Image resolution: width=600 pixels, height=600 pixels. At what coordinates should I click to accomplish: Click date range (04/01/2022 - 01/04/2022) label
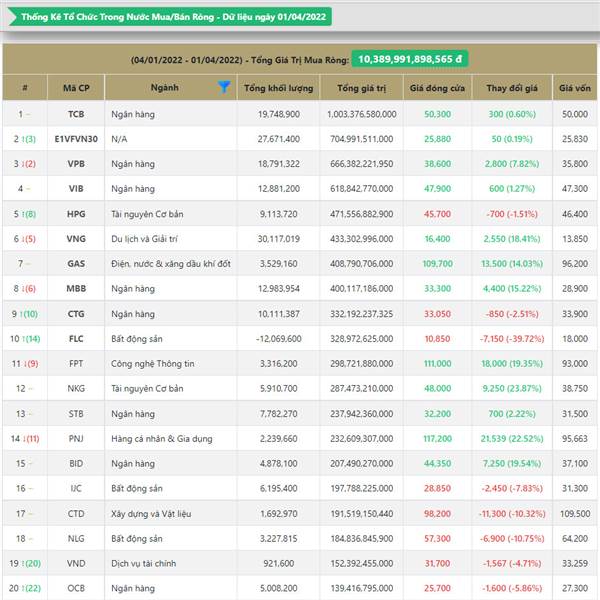[187, 60]
